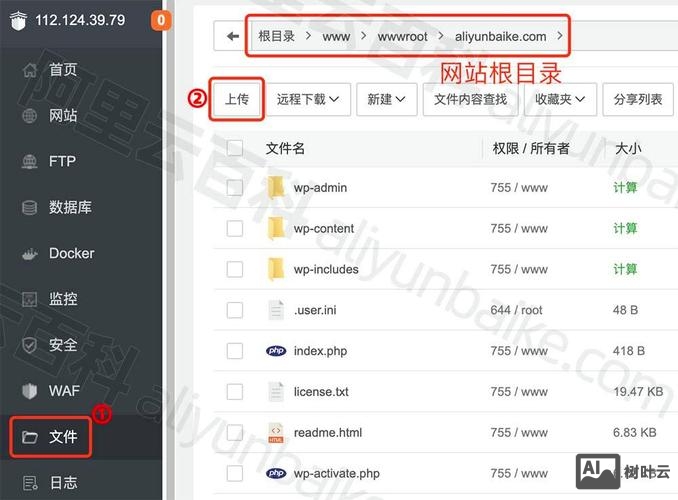Click the orange notification badge 0
678x500 pixels.
pyautogui.click(x=160, y=20)
